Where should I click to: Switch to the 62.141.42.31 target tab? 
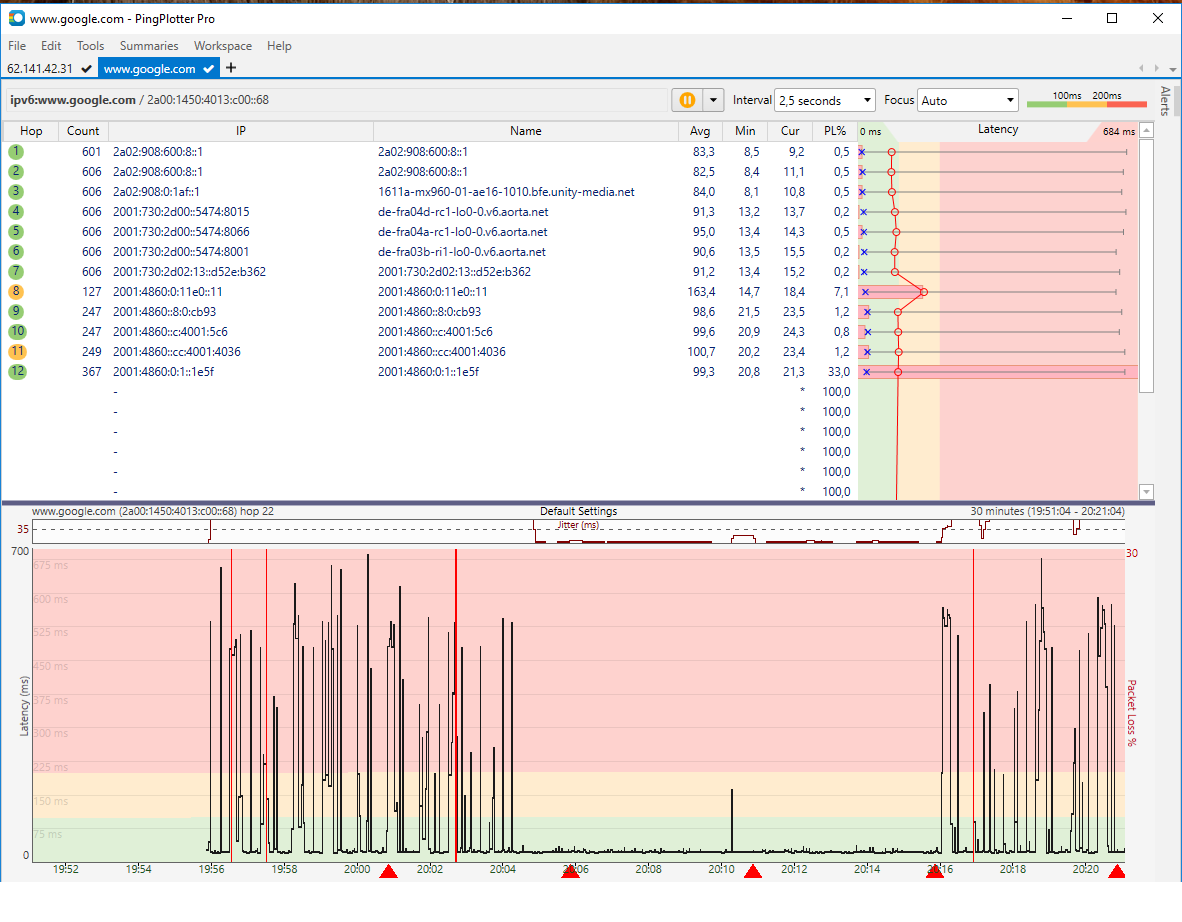[x=38, y=68]
